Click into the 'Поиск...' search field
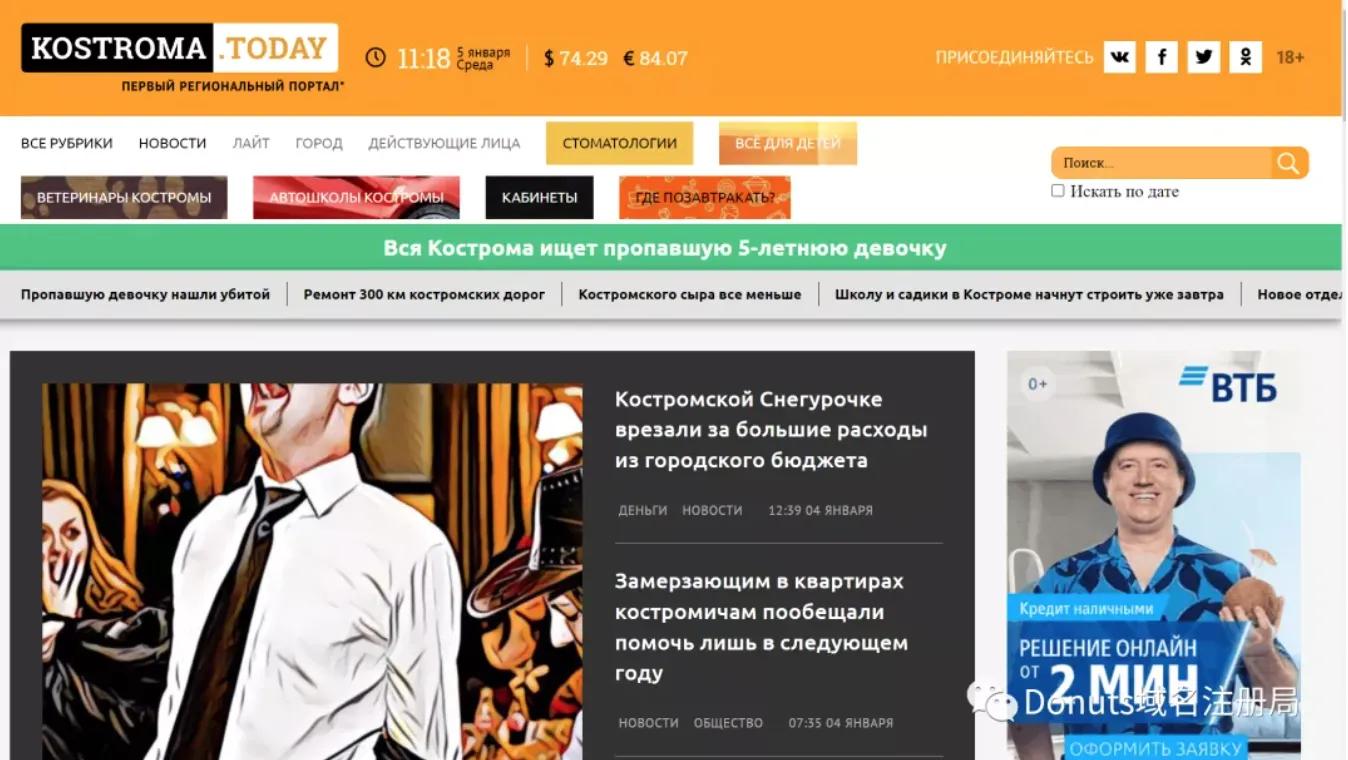Image resolution: width=1348 pixels, height=760 pixels. pos(1162,163)
